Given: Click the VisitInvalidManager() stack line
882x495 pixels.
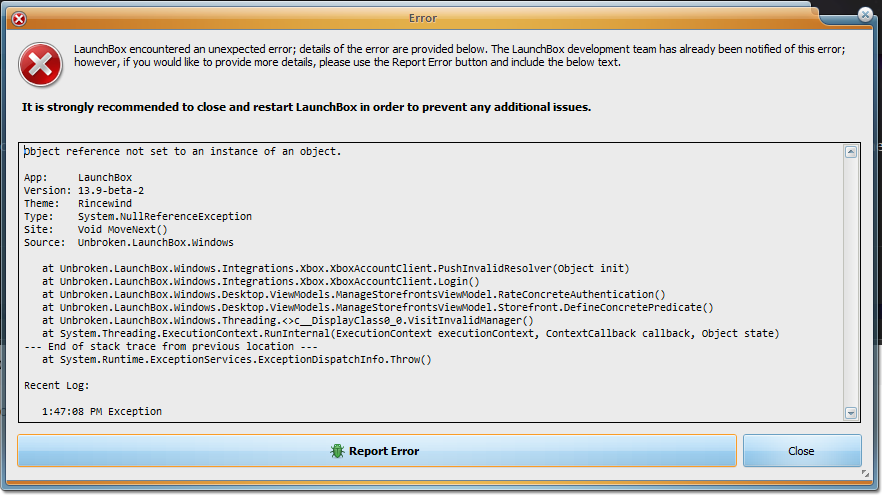Looking at the screenshot, I should pyautogui.click(x=287, y=320).
